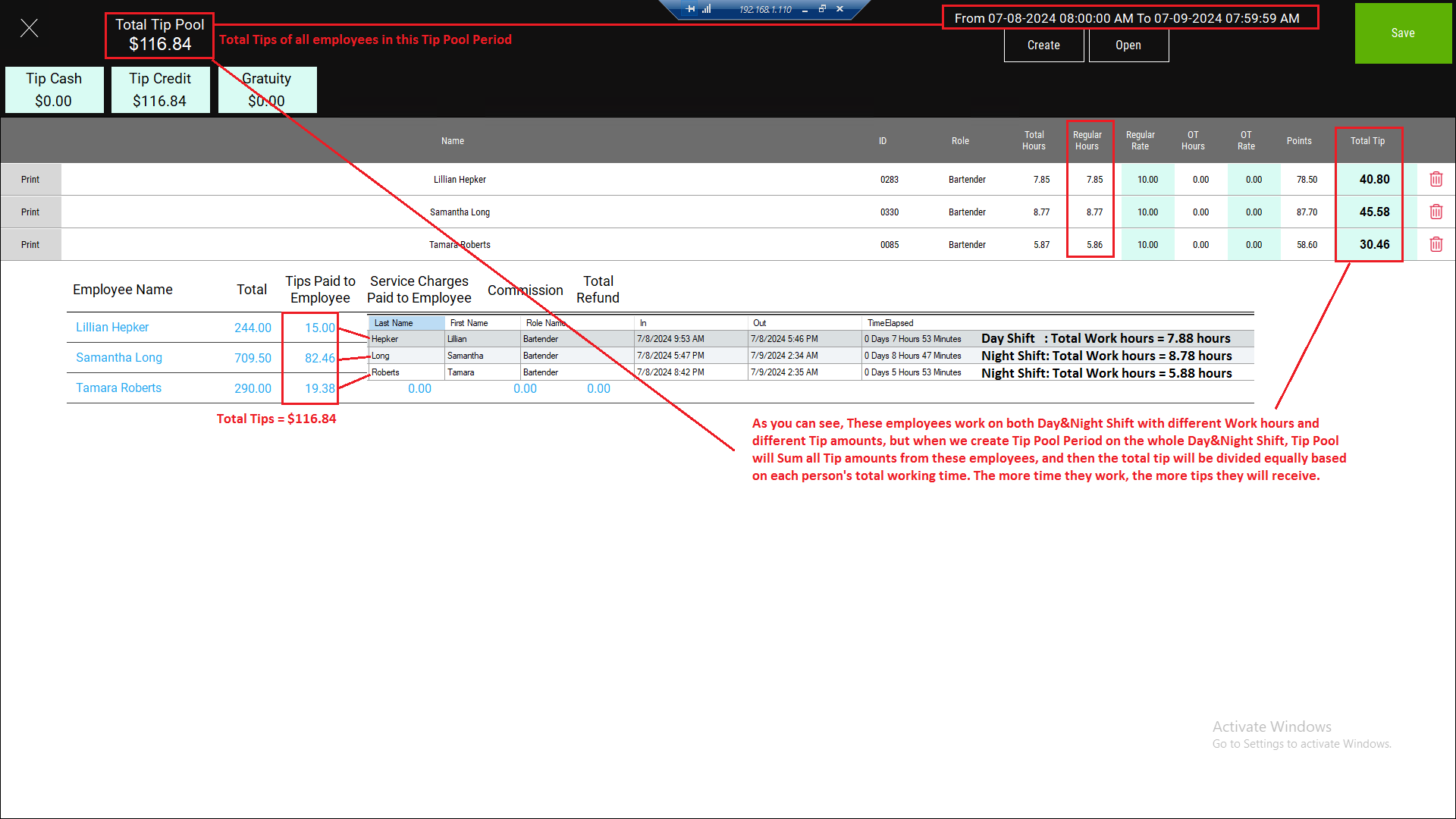The image size is (1456, 819).
Task: Click the Open tip pool button
Action: coord(1128,45)
